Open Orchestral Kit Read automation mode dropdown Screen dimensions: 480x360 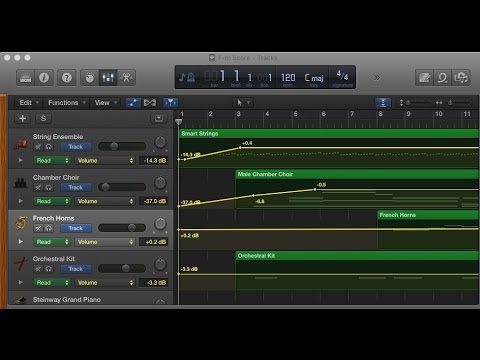tap(52, 282)
